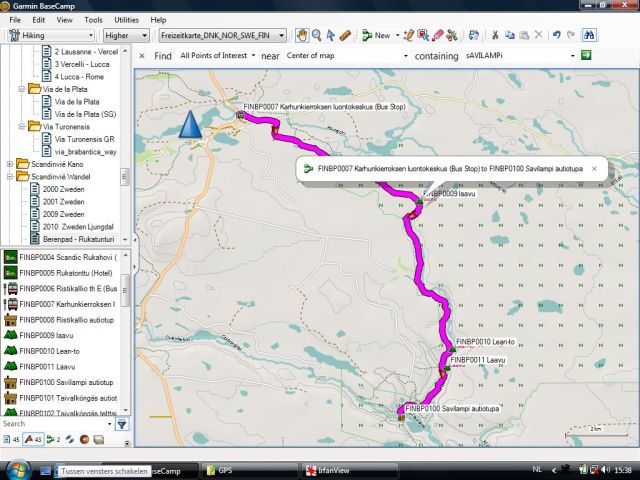Expand the Scandinvië Kano folder

(10, 164)
